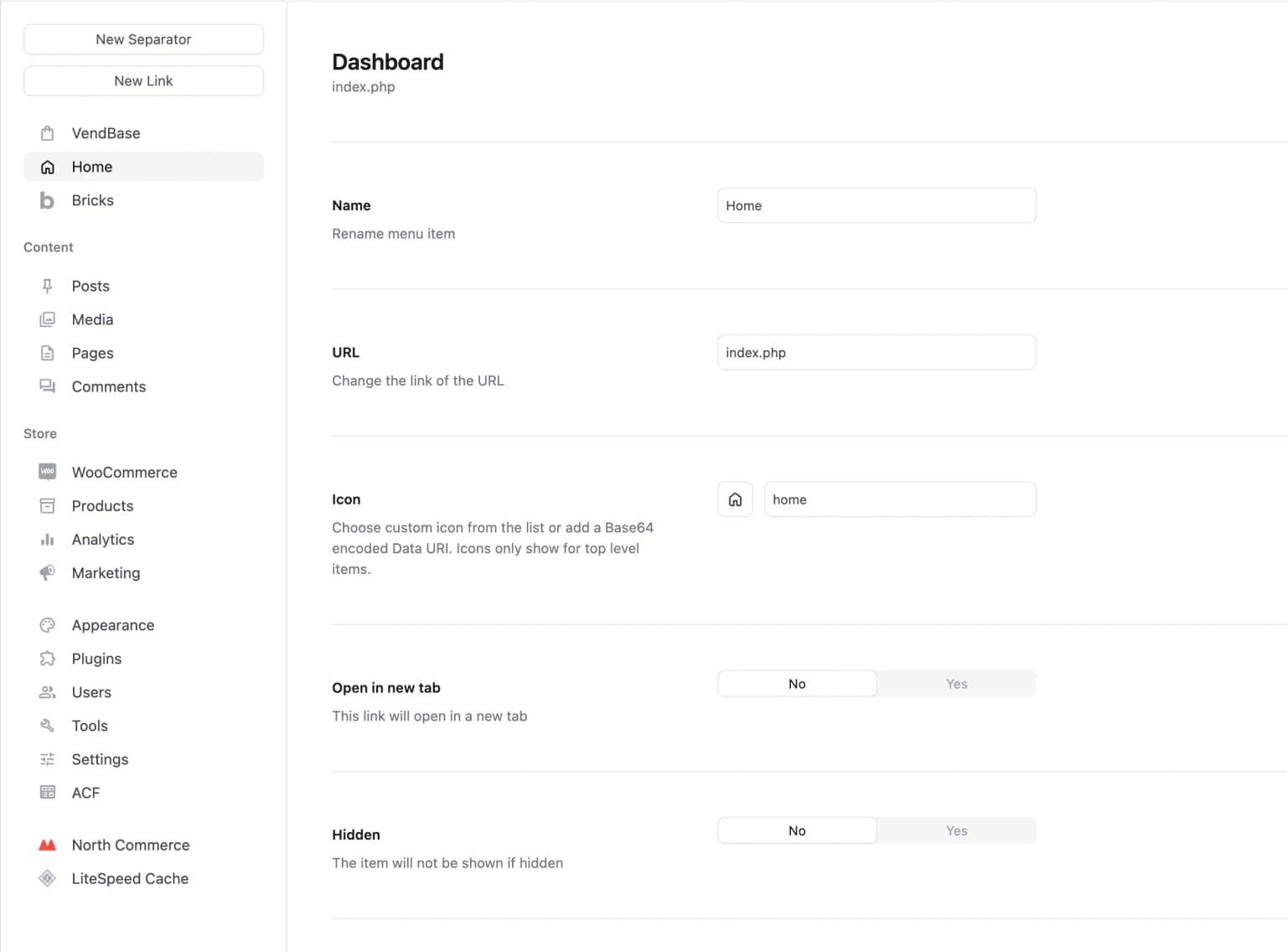The width and height of the screenshot is (1287, 952).
Task: Click the New Separator button
Action: coord(143,39)
